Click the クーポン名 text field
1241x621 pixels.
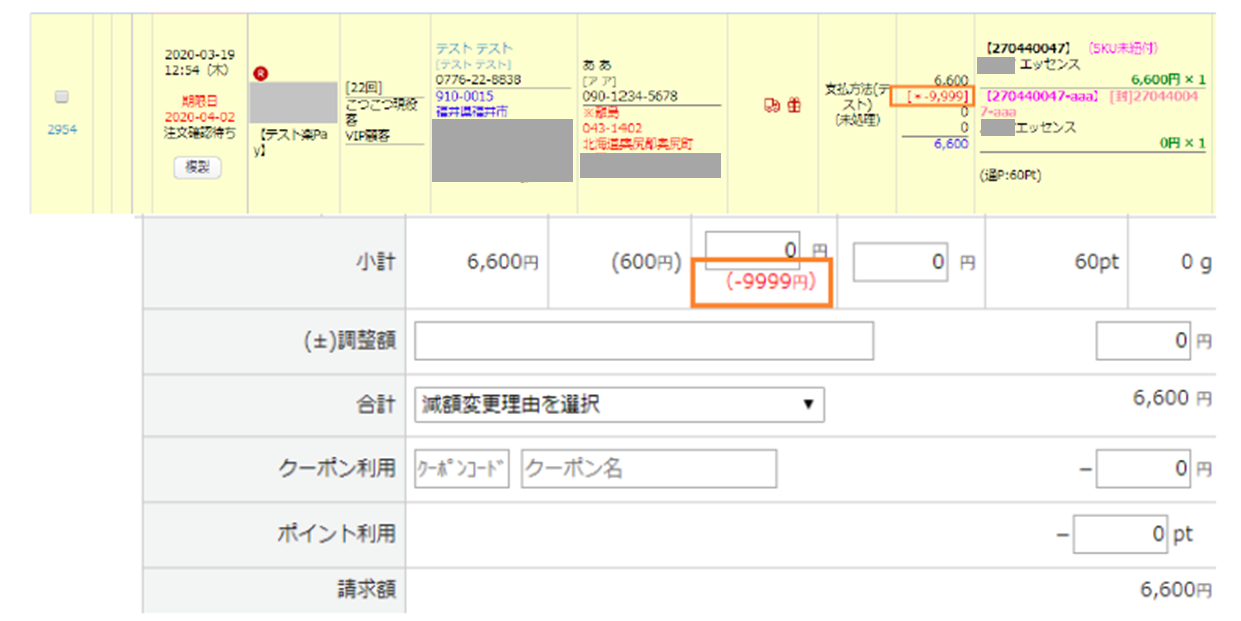coord(648,468)
